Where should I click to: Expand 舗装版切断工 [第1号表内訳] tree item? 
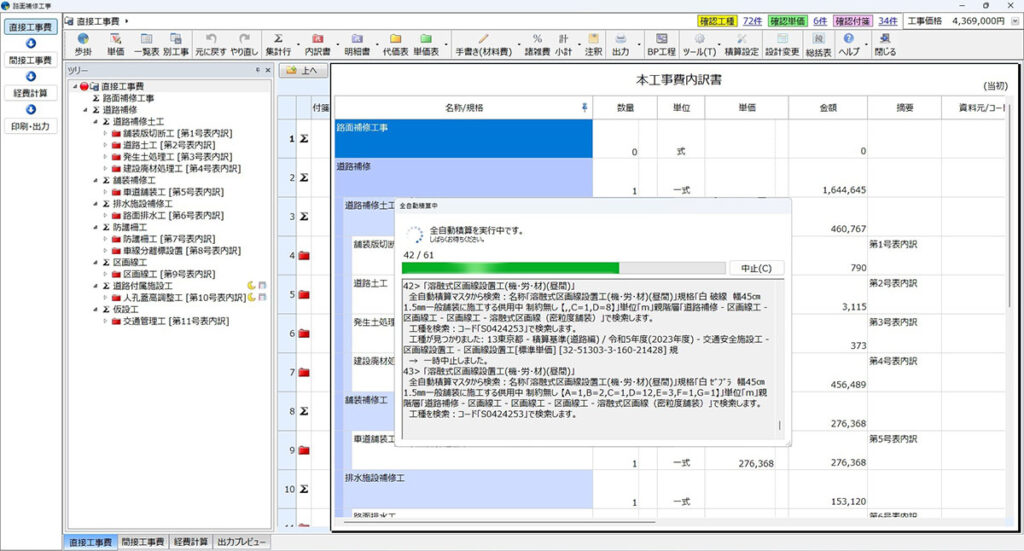(106, 133)
